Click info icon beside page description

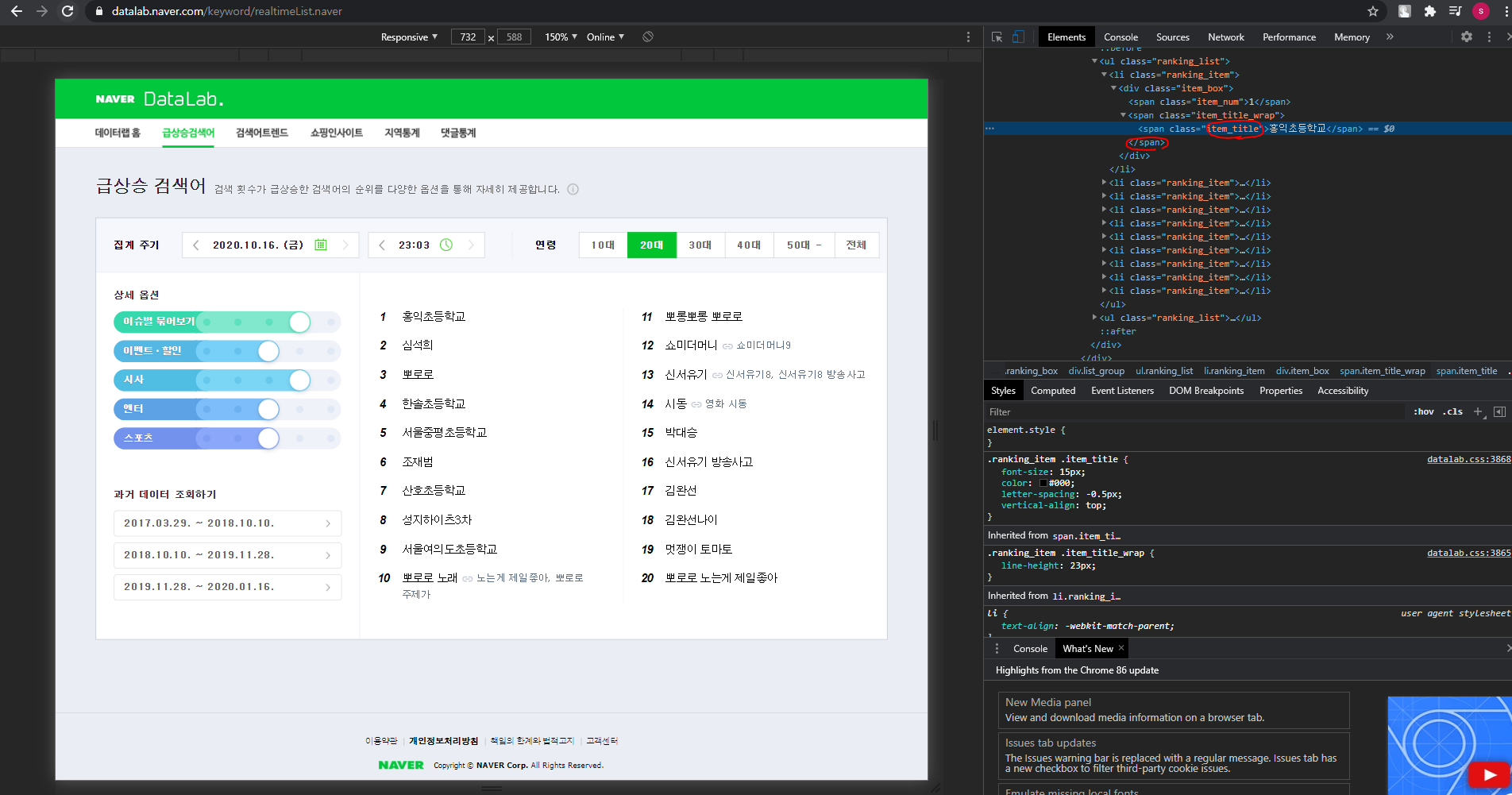coord(573,189)
